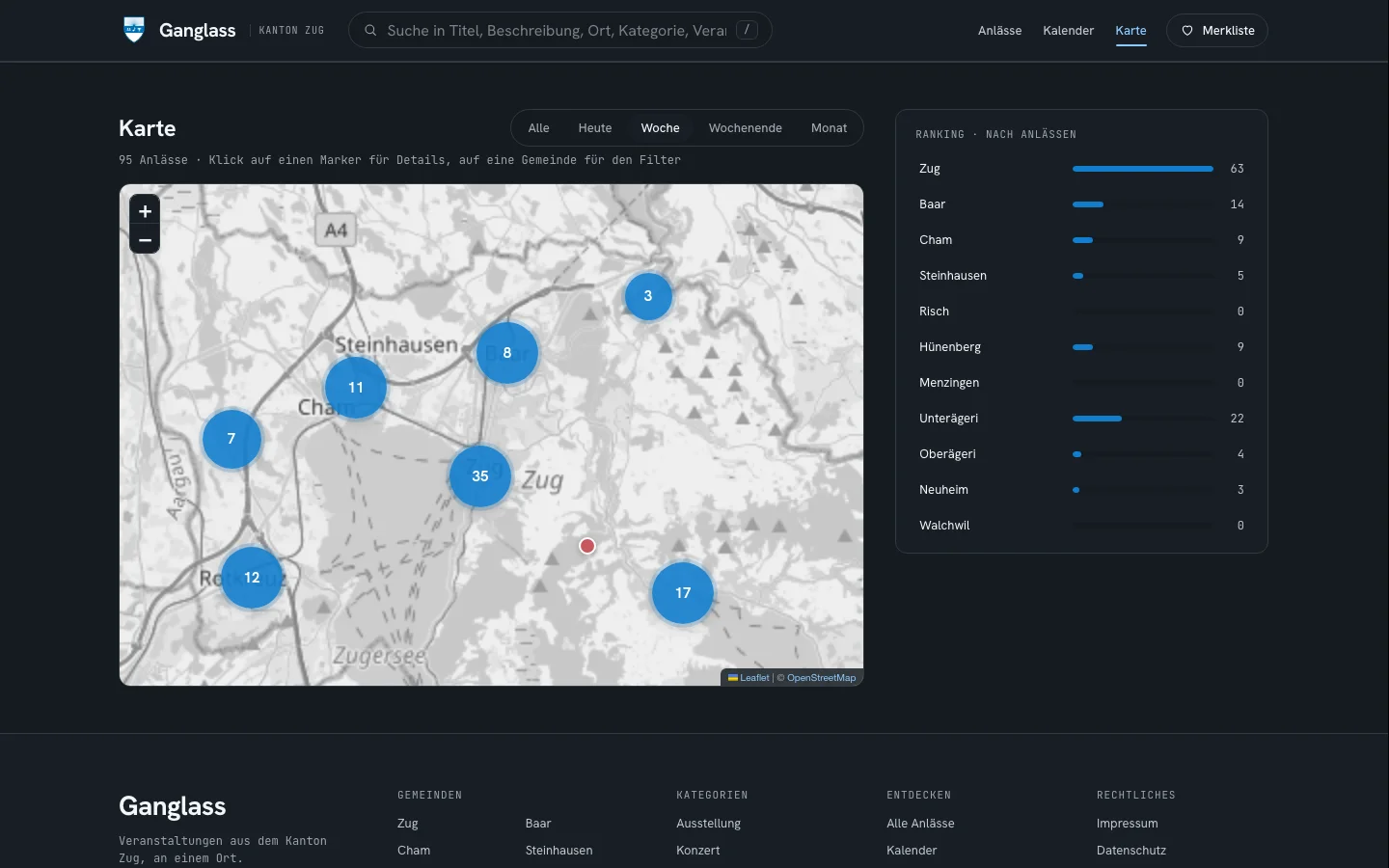The width and height of the screenshot is (1389, 868).
Task: Zoom out the map with minus button
Action: [x=145, y=239]
